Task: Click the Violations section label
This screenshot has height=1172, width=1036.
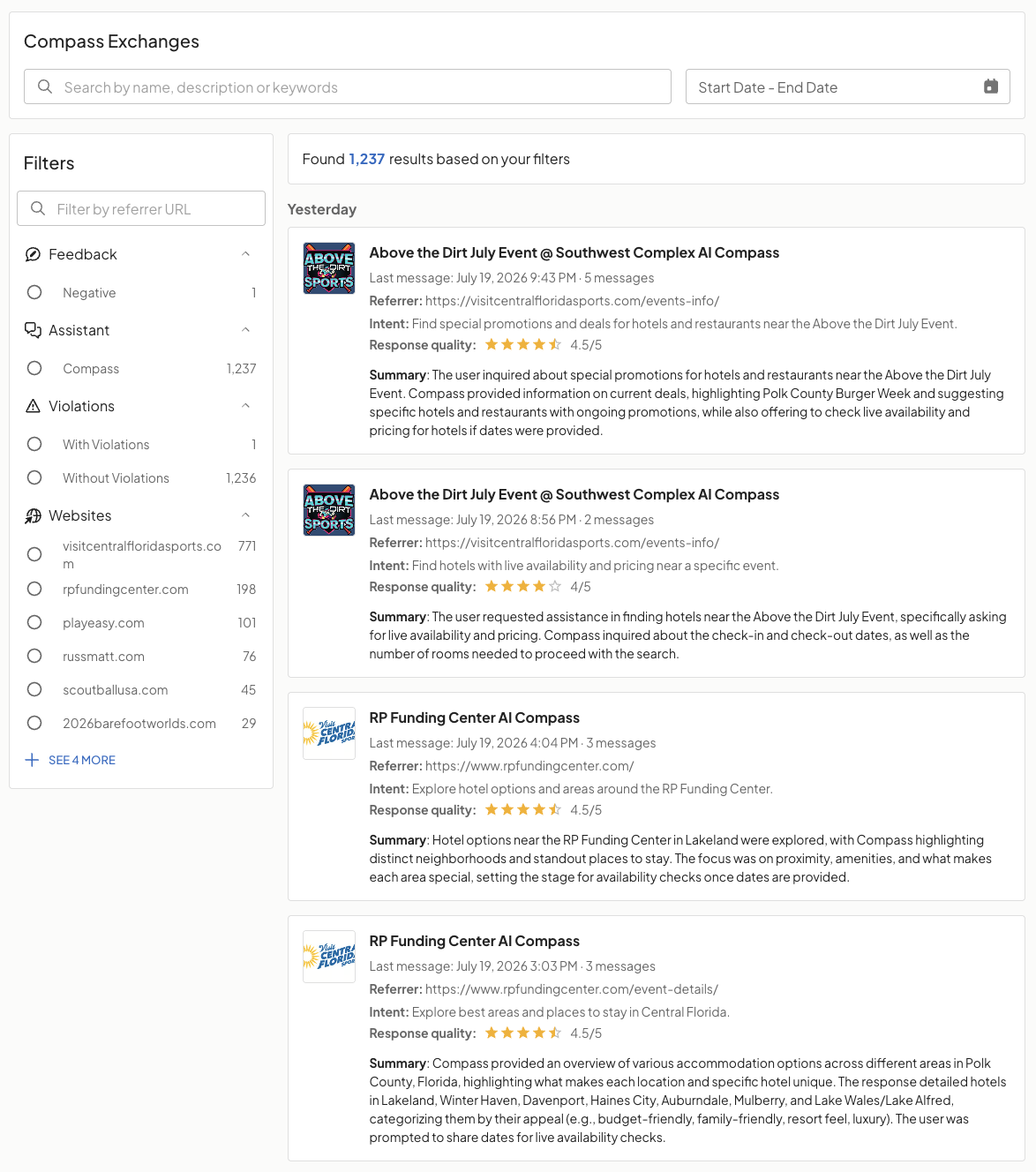Action: (82, 406)
